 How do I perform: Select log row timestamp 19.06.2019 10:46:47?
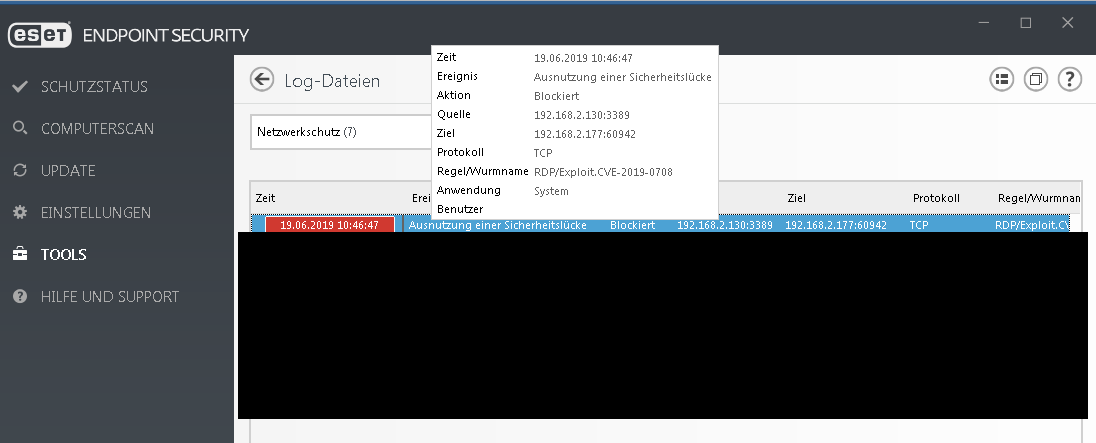coord(329,225)
